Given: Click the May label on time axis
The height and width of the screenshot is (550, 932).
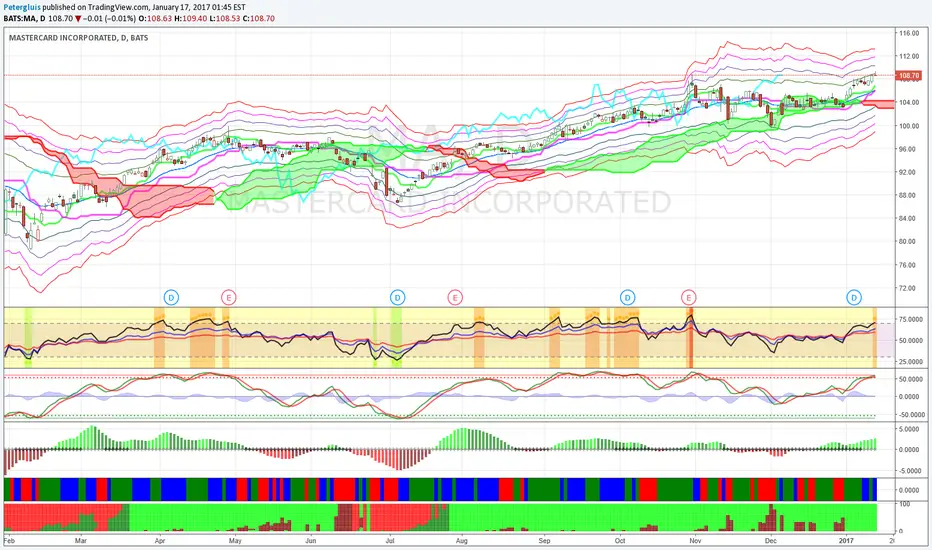Looking at the screenshot, I should [235, 540].
